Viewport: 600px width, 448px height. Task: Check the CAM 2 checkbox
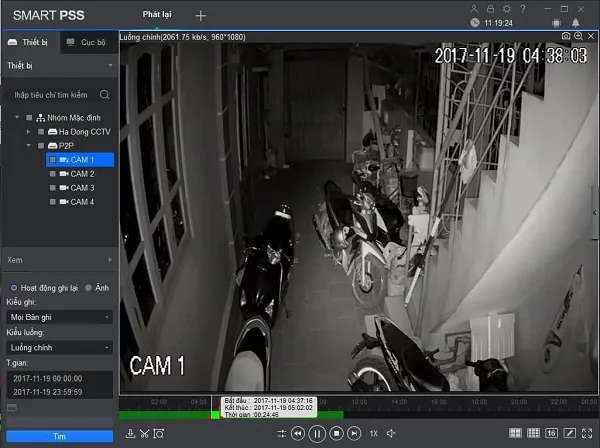pos(53,174)
